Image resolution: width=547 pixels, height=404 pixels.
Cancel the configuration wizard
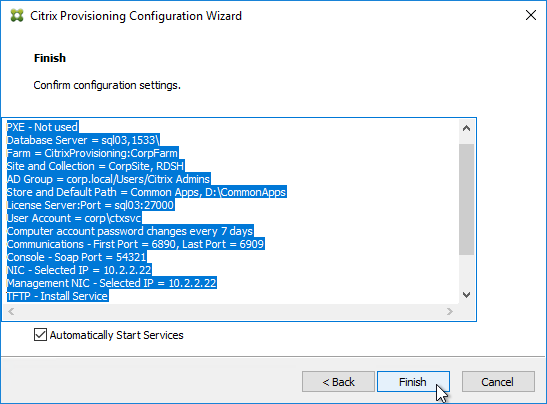pyautogui.click(x=498, y=382)
